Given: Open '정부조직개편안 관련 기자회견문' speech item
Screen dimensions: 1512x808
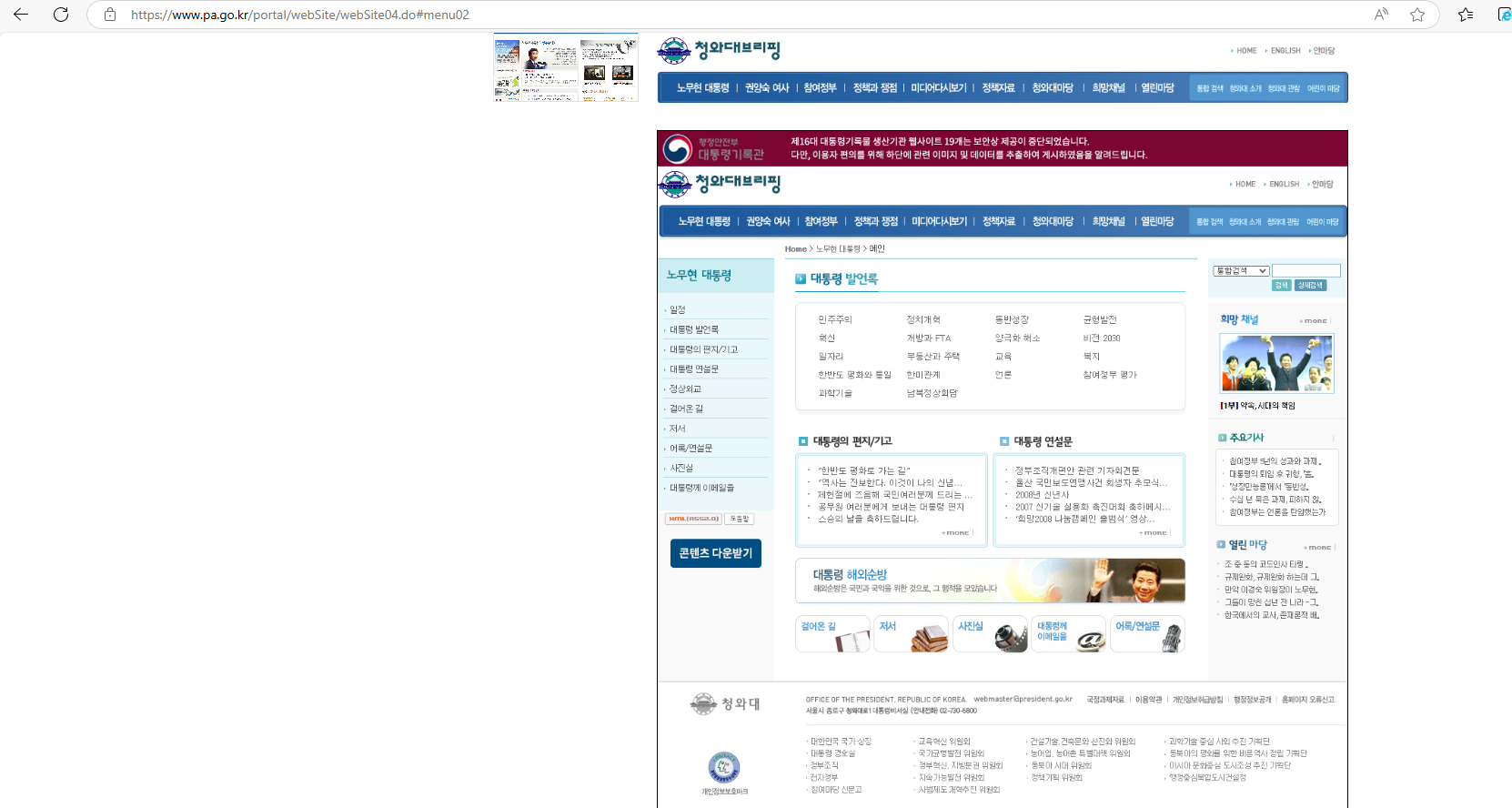Looking at the screenshot, I should point(1077,471).
